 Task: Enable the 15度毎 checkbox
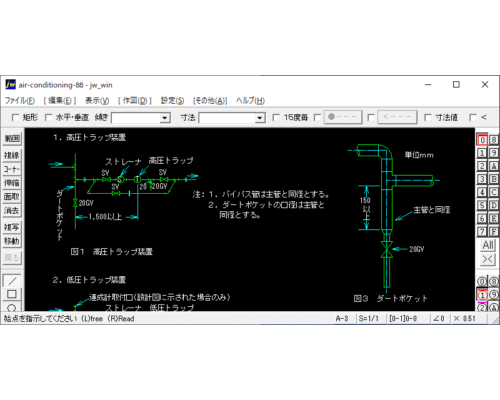click(x=276, y=117)
